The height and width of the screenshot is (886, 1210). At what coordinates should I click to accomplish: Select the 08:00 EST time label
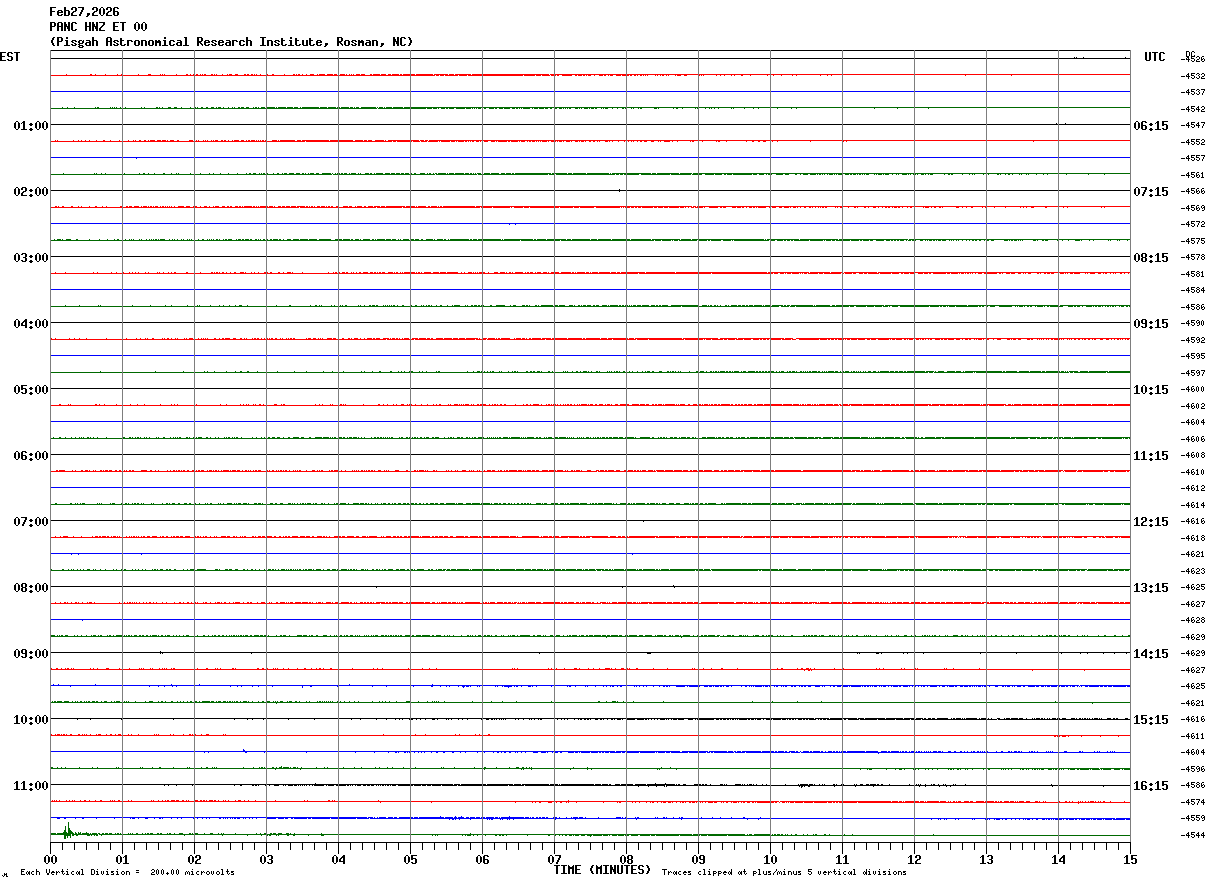(x=31, y=588)
